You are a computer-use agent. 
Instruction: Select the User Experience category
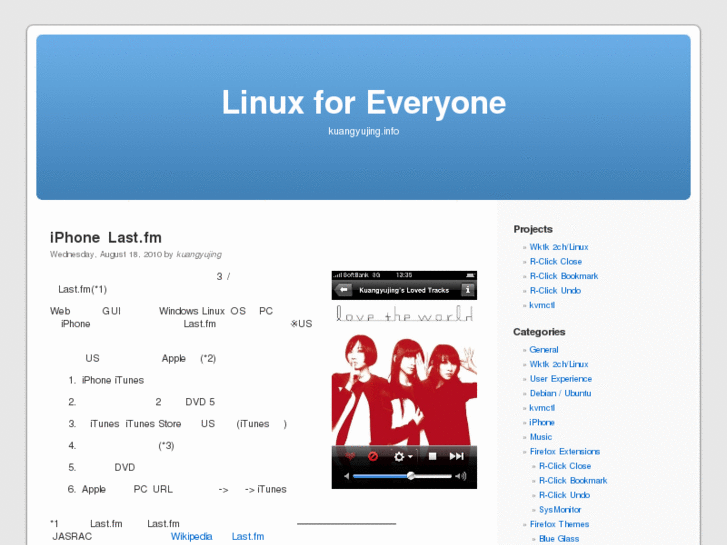[x=561, y=378]
